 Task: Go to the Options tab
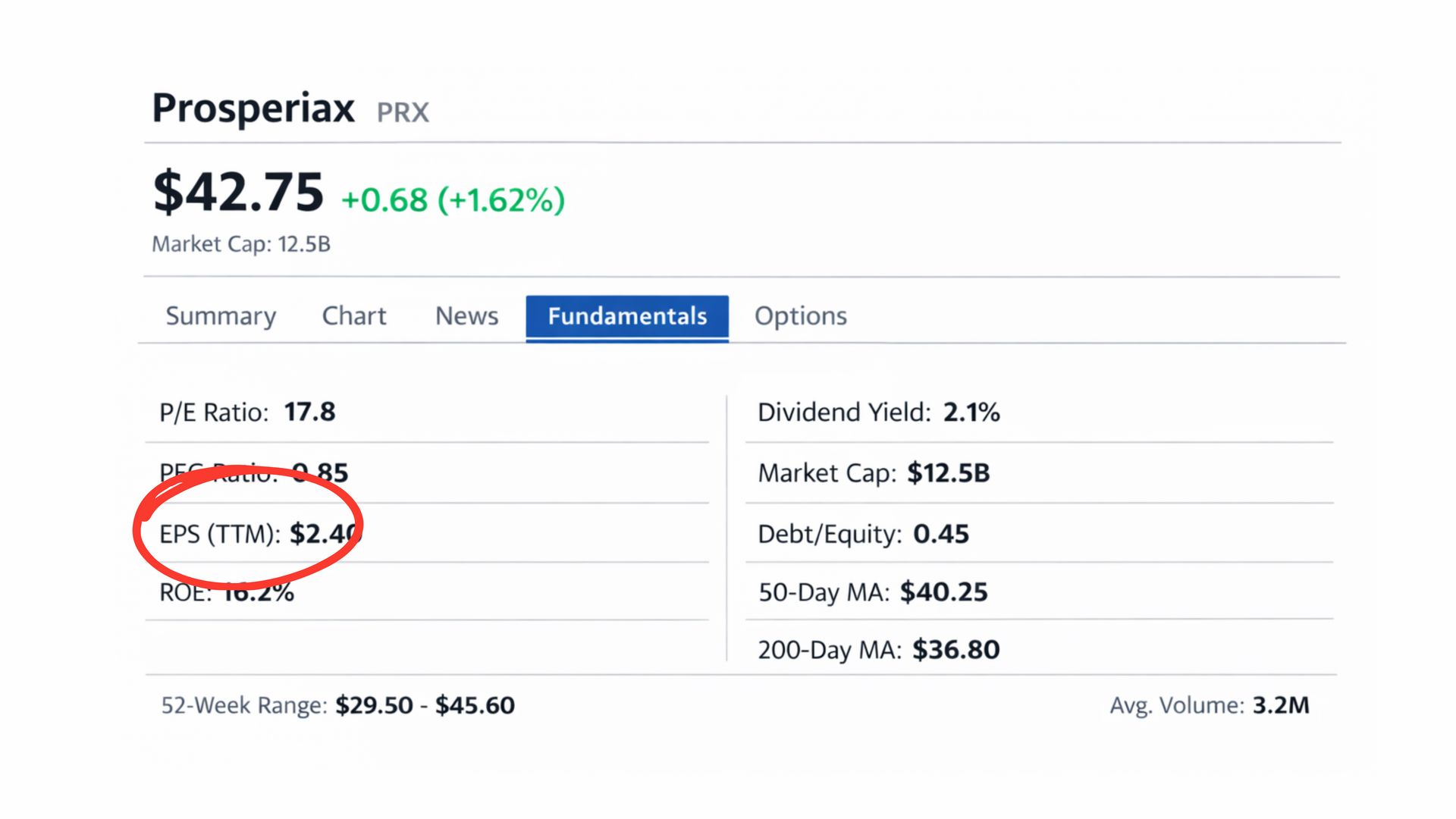[x=800, y=315]
